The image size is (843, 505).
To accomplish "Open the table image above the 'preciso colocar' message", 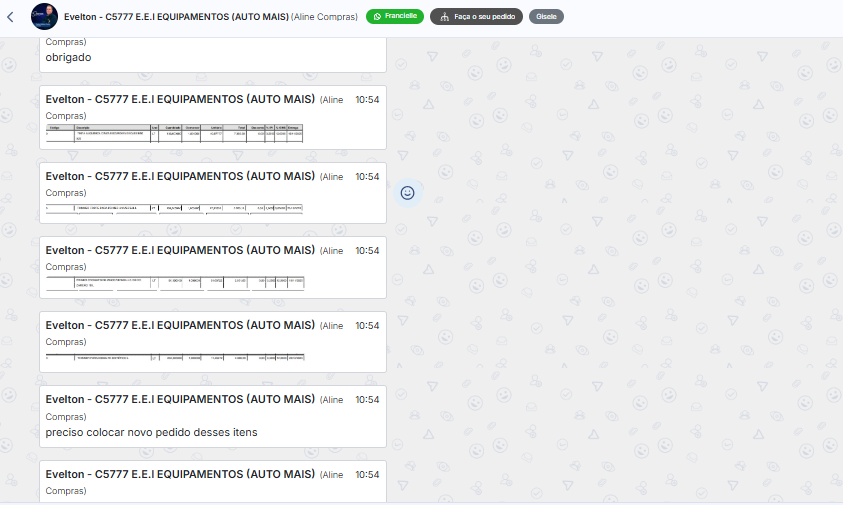I will (x=174, y=356).
